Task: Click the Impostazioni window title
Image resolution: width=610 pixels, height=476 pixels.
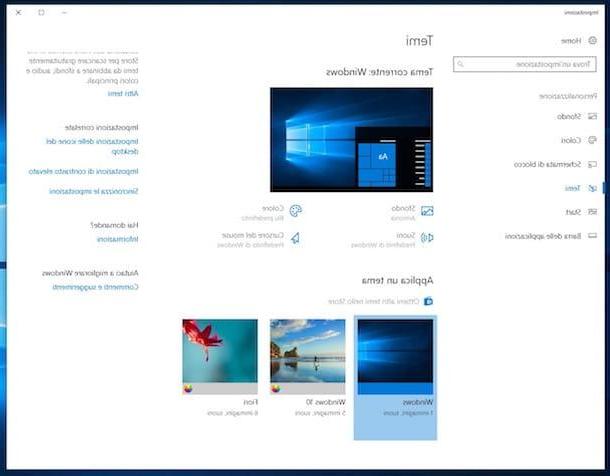Action: 581,12
